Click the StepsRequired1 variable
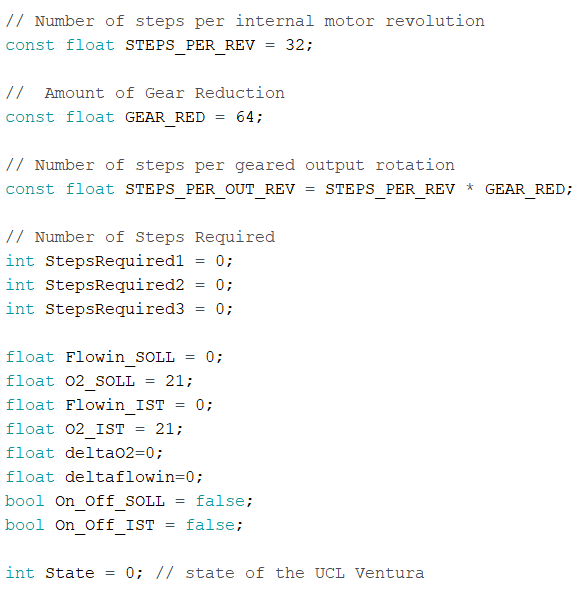Viewport: 582px width, 592px height. click(115, 261)
